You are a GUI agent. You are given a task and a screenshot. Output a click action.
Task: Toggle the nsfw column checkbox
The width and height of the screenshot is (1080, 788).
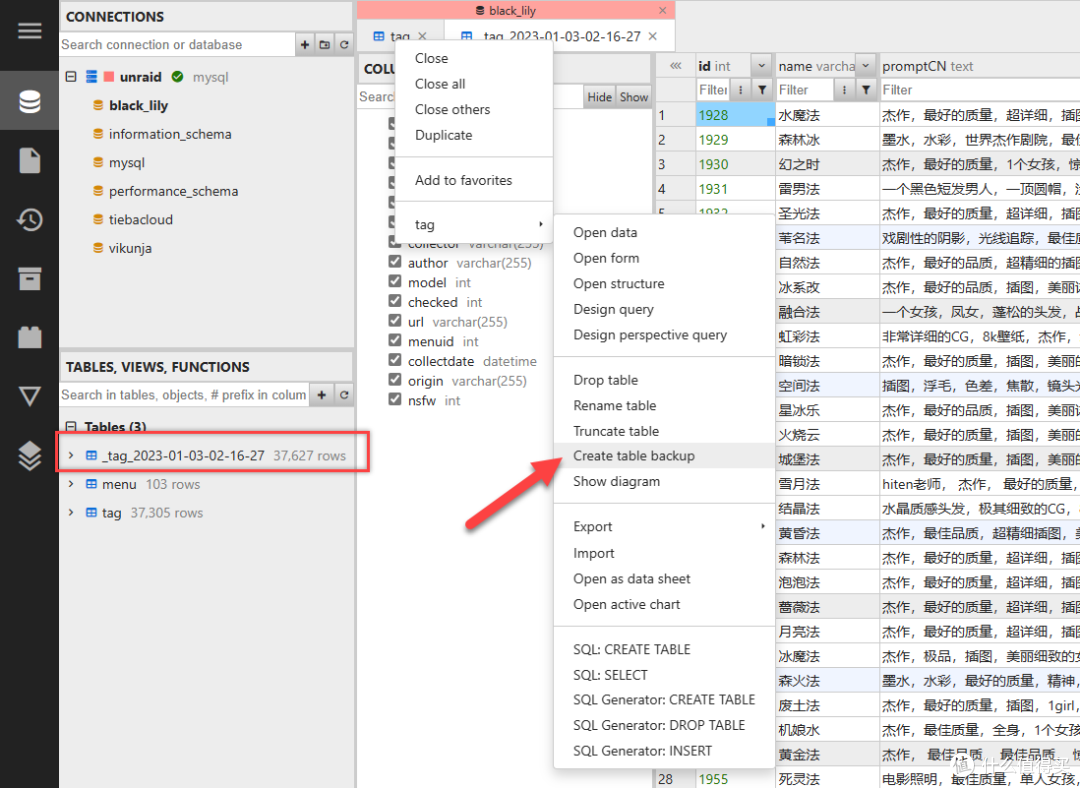395,400
